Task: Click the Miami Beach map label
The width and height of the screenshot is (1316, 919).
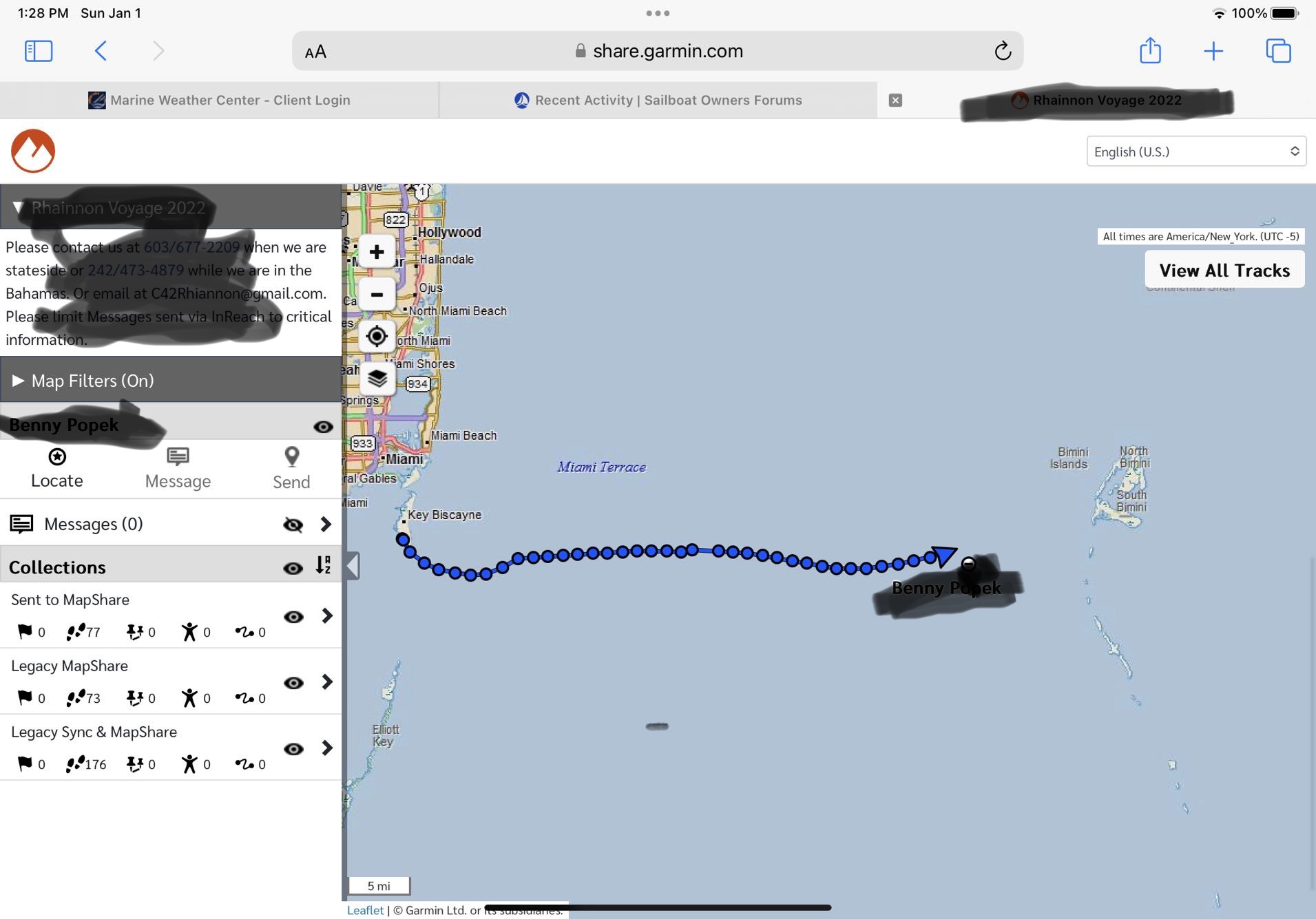Action: click(x=463, y=436)
